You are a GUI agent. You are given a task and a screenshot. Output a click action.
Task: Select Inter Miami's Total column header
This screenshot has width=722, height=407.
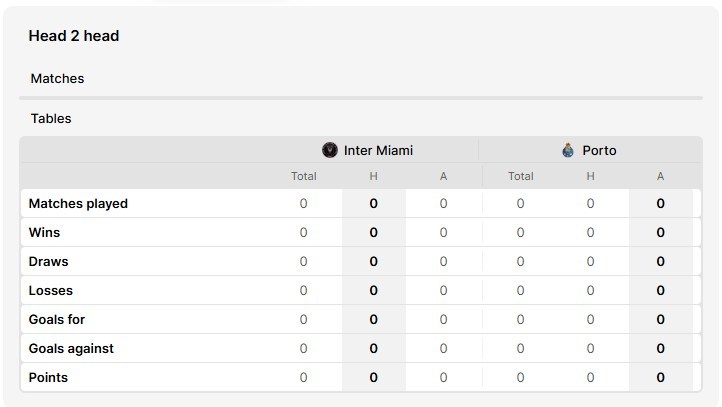tap(304, 176)
